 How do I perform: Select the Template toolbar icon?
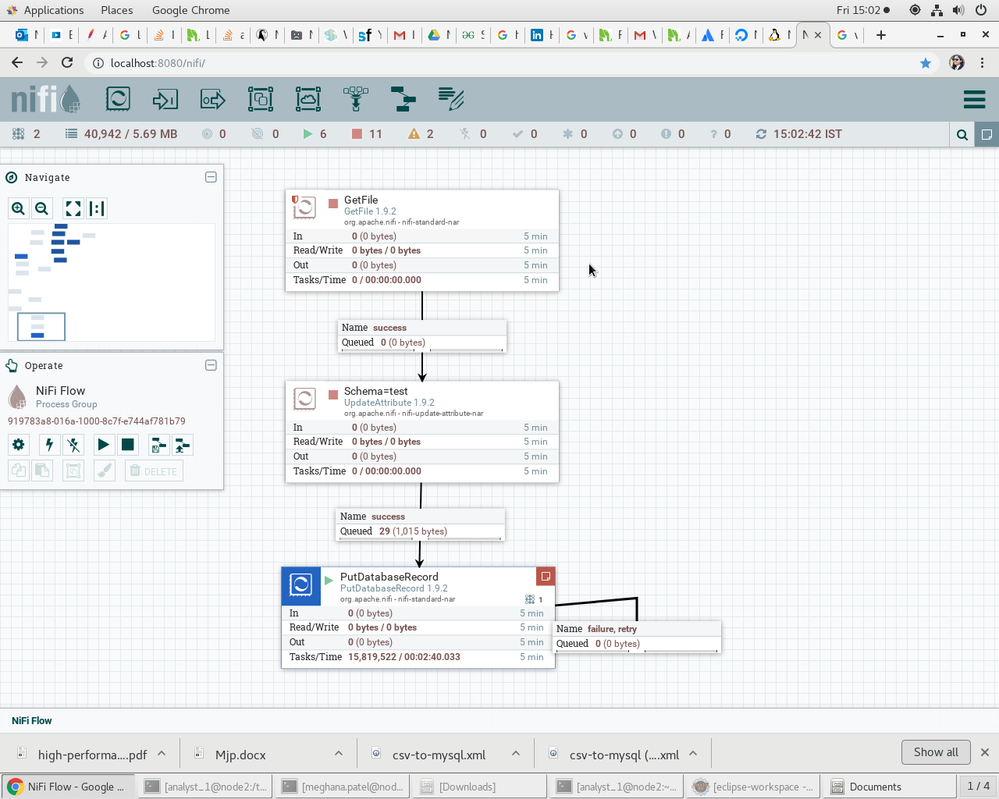(x=403, y=99)
